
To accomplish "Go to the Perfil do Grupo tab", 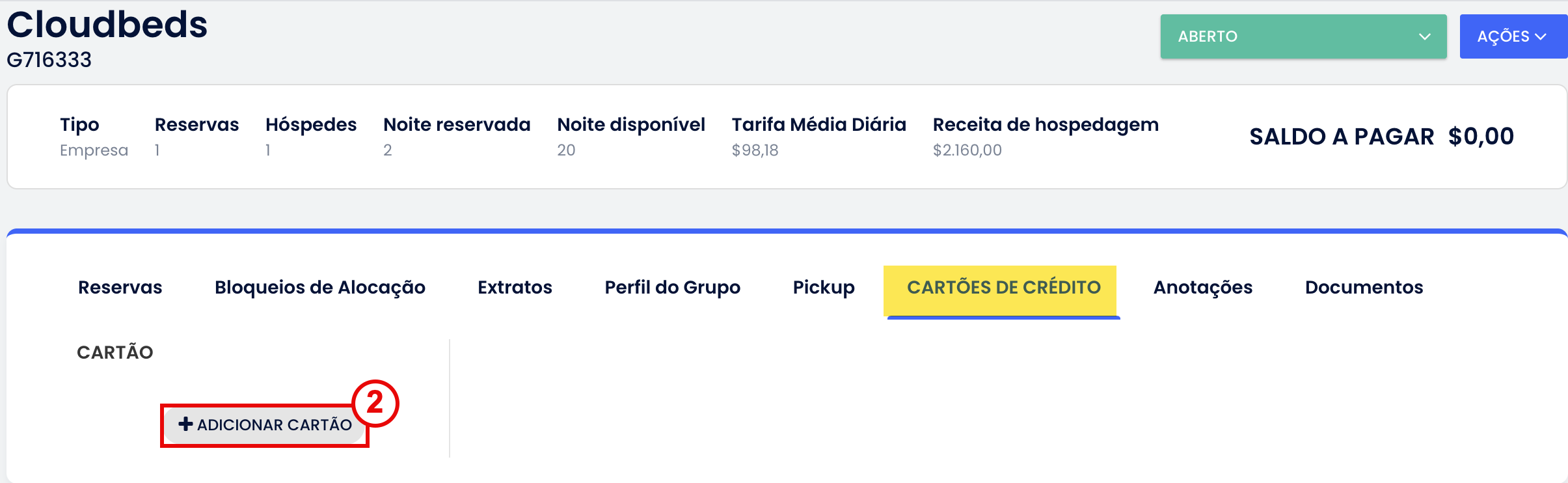I will point(672,287).
